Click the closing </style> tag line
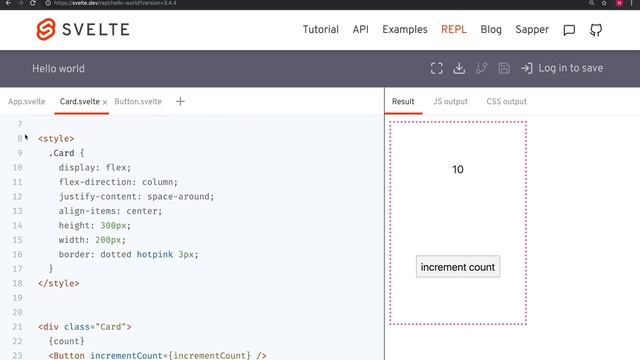Image resolution: width=640 pixels, height=360 pixels. [x=58, y=283]
